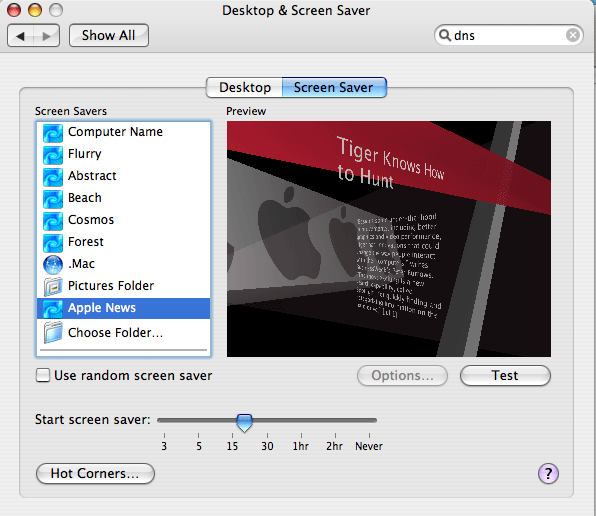Click the Pictures Folder icon

click(53, 286)
